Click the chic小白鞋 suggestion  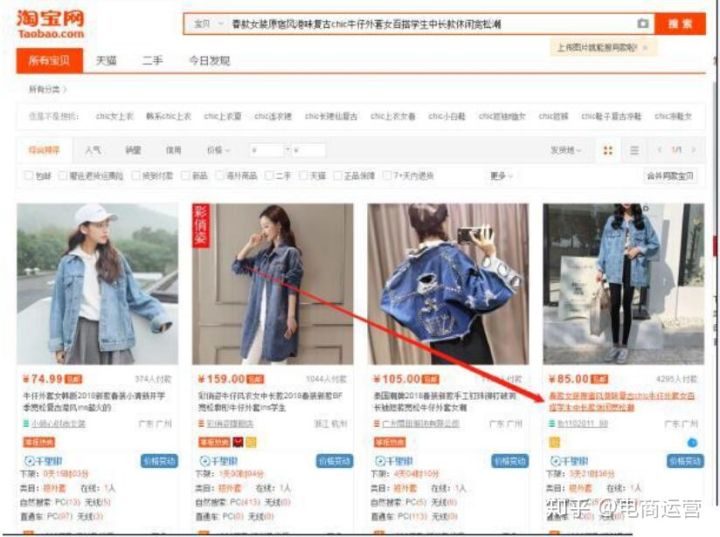coord(447,116)
